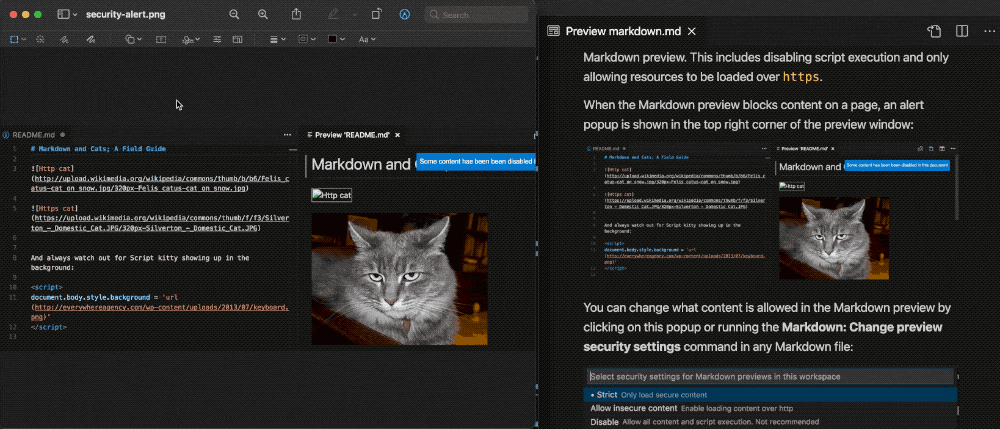
Task: Click the broken Http cat image placeholder
Action: [331, 195]
